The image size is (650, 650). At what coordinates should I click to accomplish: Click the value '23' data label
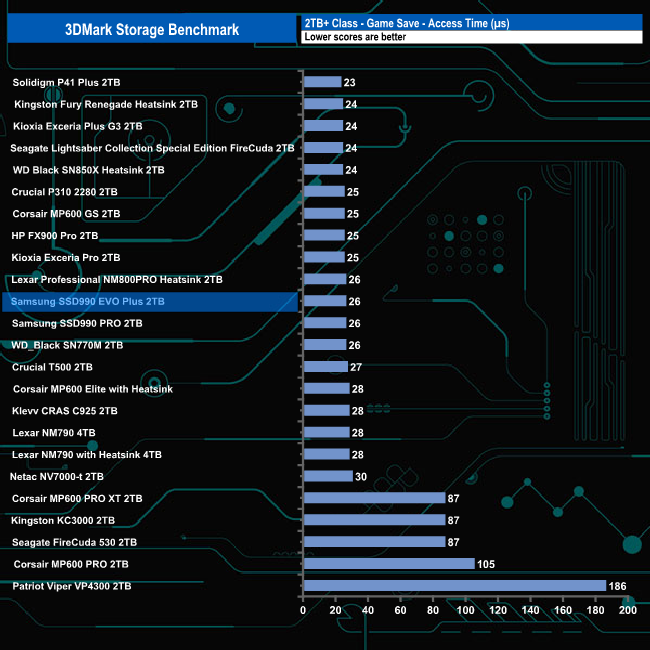pyautogui.click(x=349, y=82)
